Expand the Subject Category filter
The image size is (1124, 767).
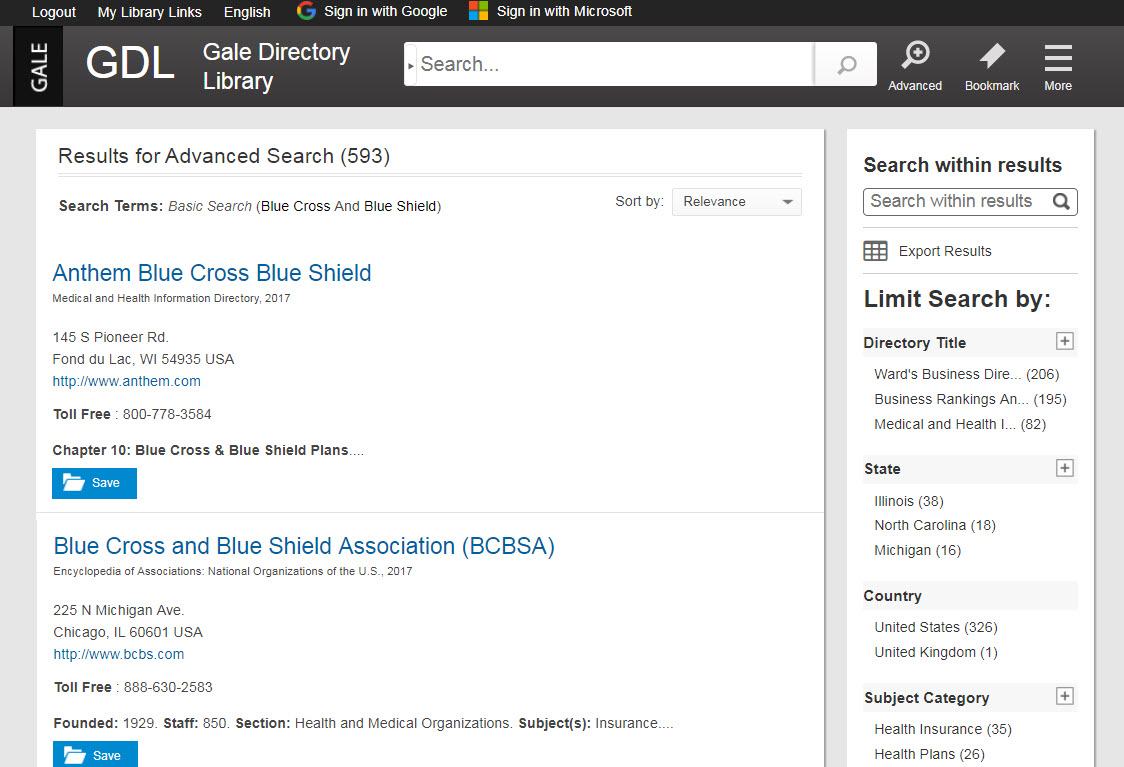[1065, 696]
